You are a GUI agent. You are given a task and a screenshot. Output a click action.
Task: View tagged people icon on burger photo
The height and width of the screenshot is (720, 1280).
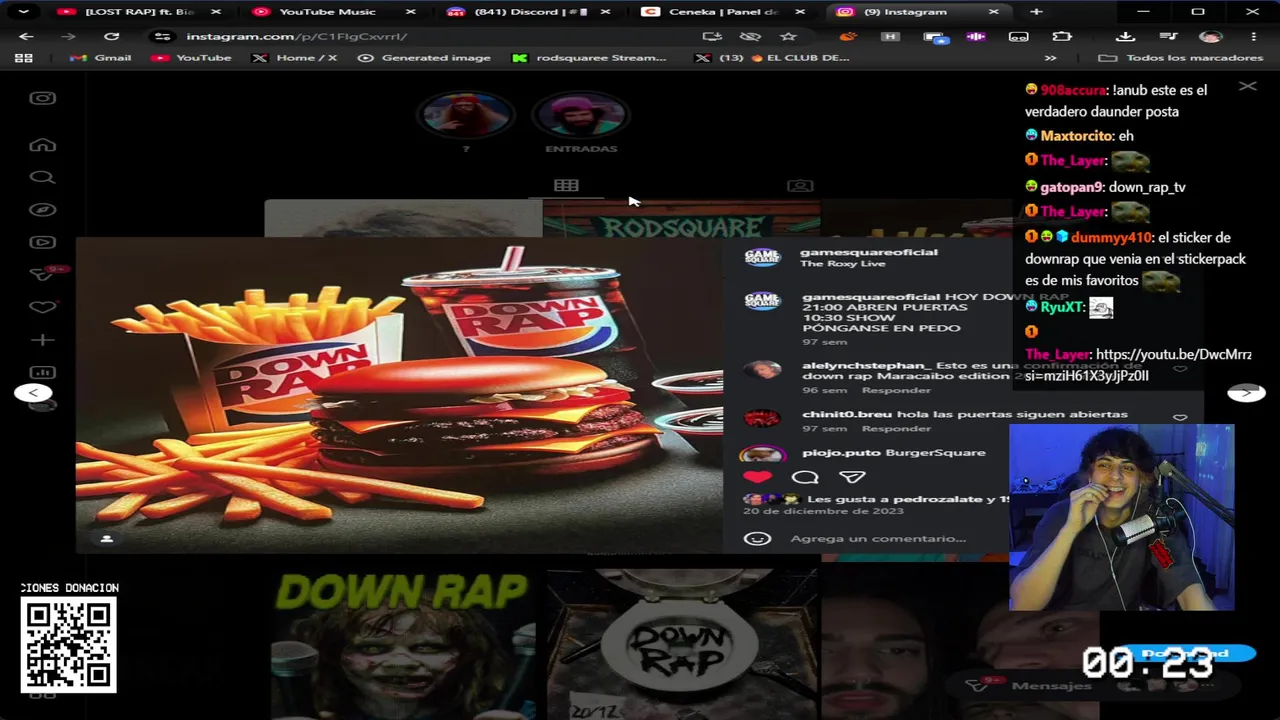coord(107,539)
